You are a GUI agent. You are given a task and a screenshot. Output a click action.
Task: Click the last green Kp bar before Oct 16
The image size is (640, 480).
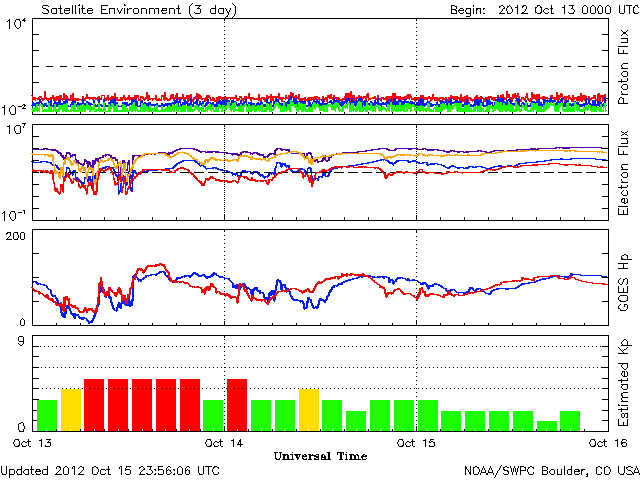(570, 421)
